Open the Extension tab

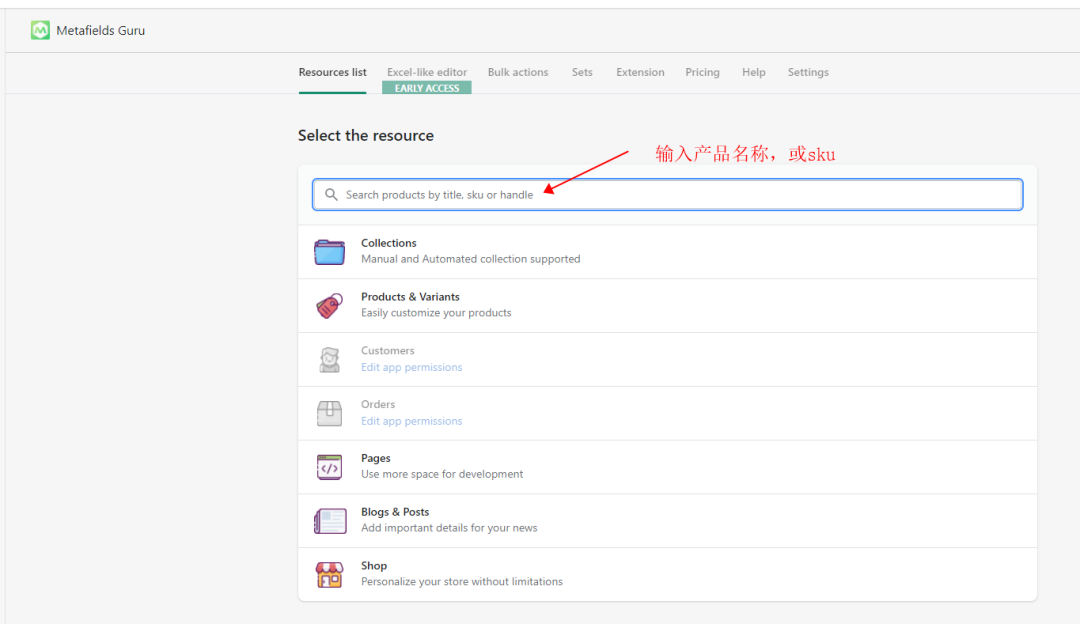coord(641,72)
